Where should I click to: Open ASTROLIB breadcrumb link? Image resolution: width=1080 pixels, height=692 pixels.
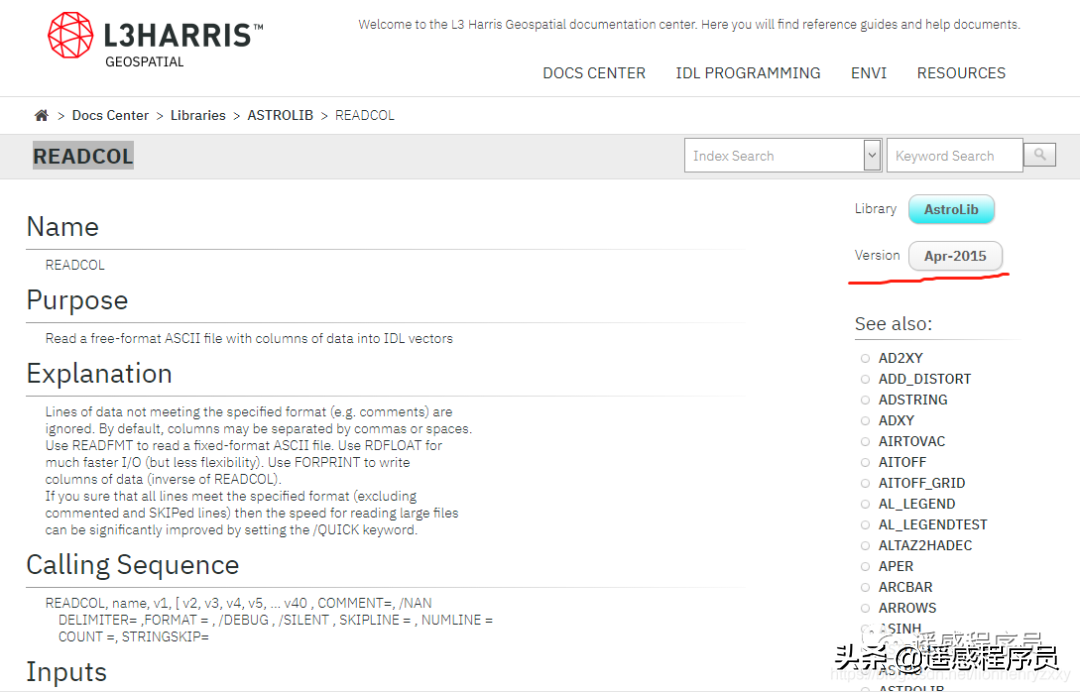click(x=280, y=116)
